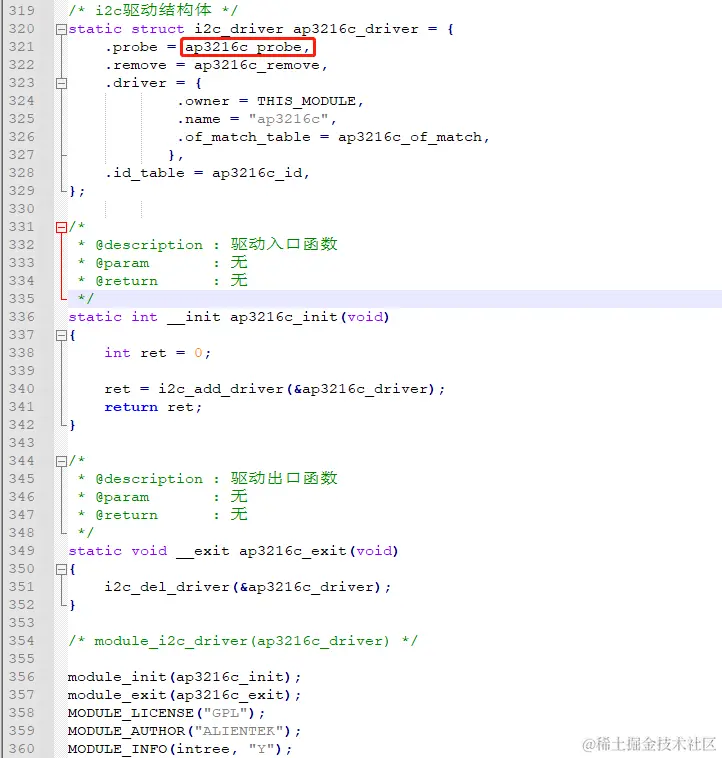The width and height of the screenshot is (722, 758).
Task: Click THIS_MODULE on line 324
Action: coord(306,101)
